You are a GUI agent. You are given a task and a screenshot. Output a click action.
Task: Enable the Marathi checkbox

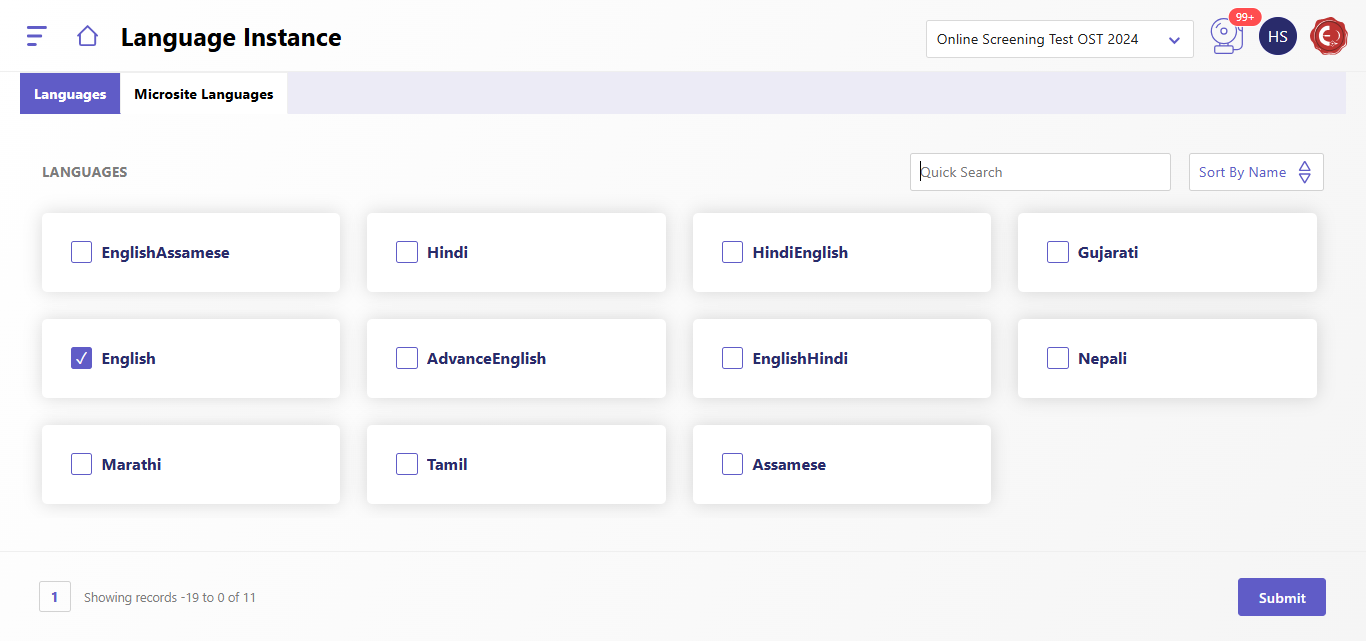pyautogui.click(x=82, y=464)
